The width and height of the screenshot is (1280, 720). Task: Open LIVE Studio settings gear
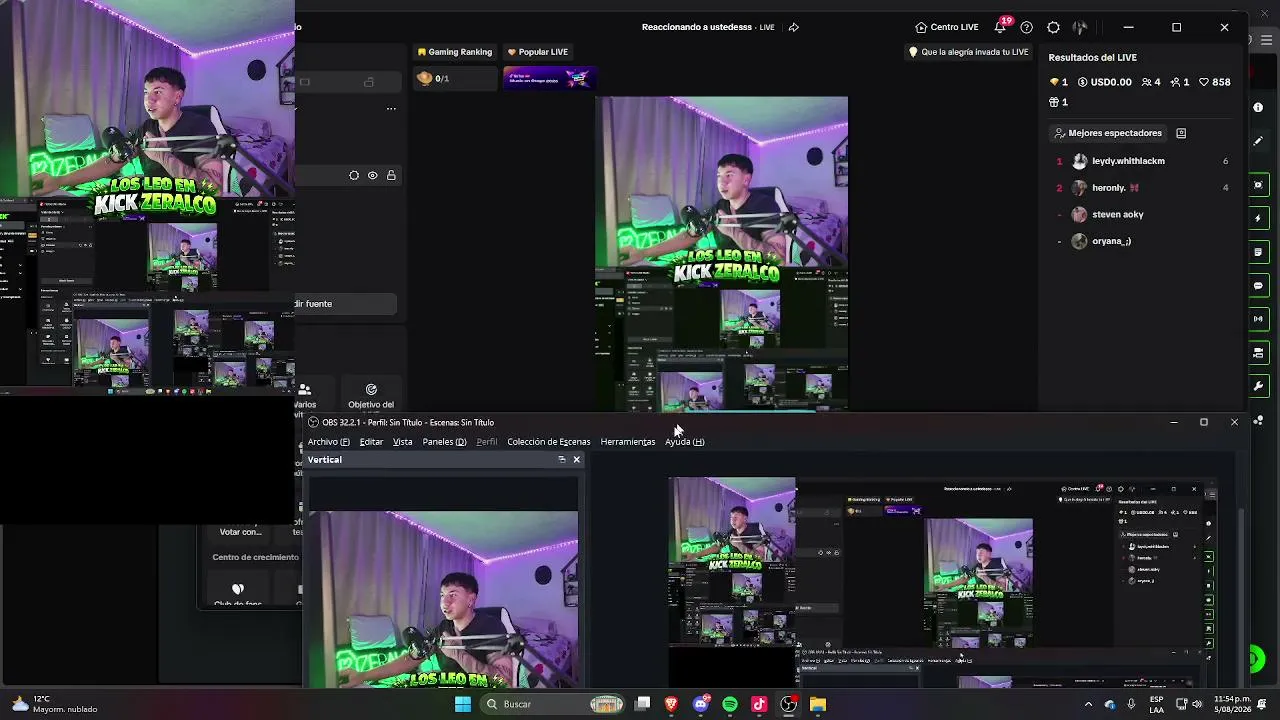coord(1053,27)
